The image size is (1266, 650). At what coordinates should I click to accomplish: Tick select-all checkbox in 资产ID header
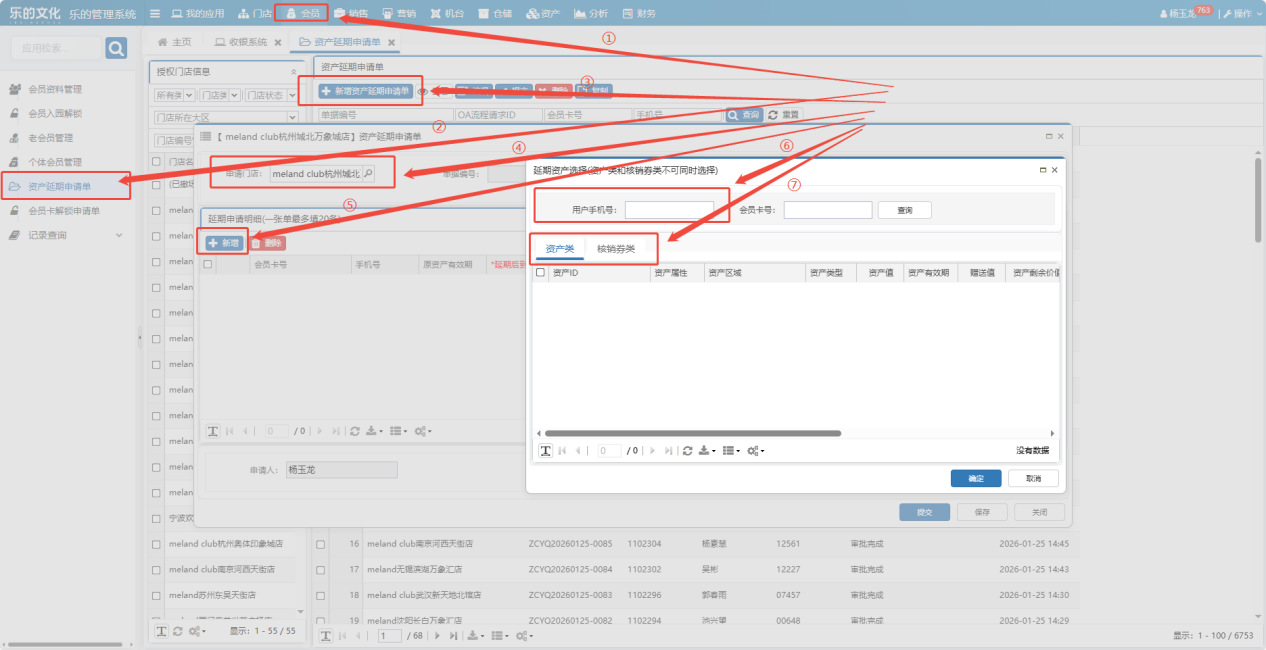(x=541, y=272)
